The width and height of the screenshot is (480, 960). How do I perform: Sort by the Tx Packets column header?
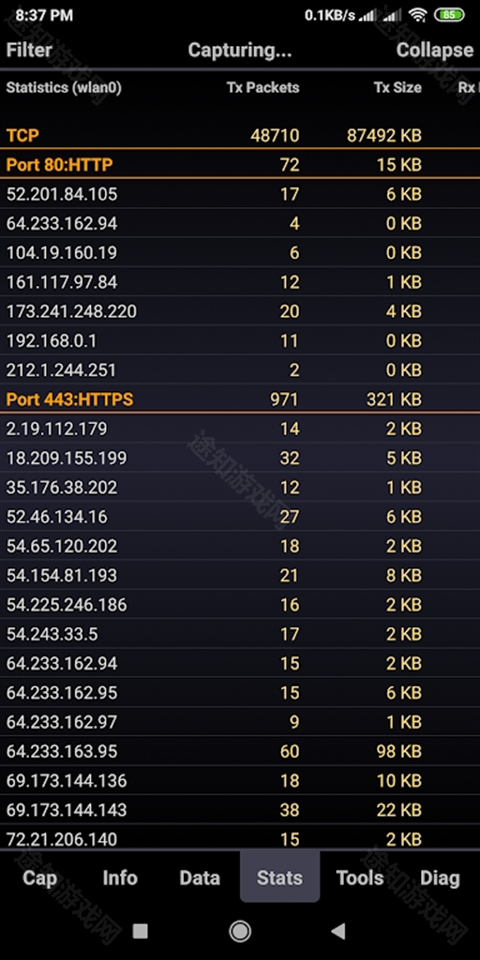(x=263, y=88)
